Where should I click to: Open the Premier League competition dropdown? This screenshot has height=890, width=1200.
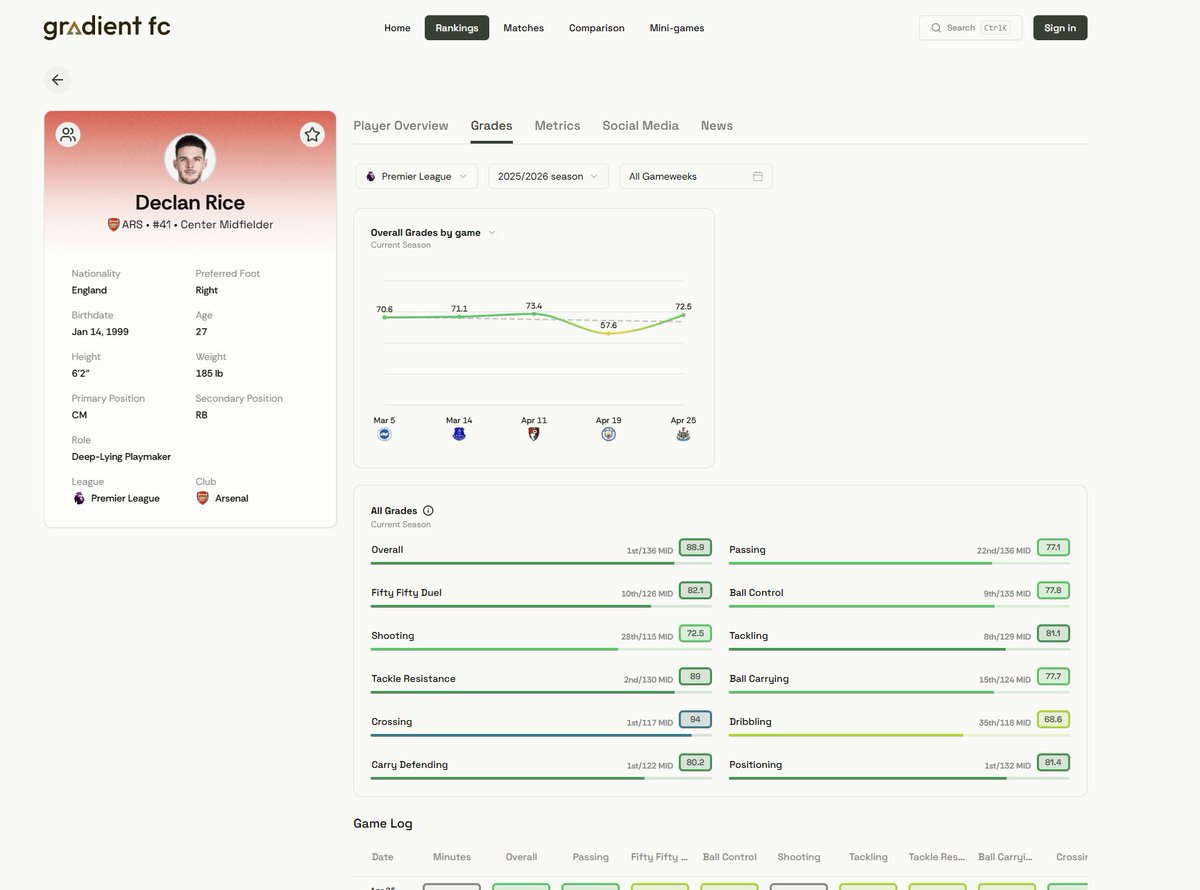point(416,176)
